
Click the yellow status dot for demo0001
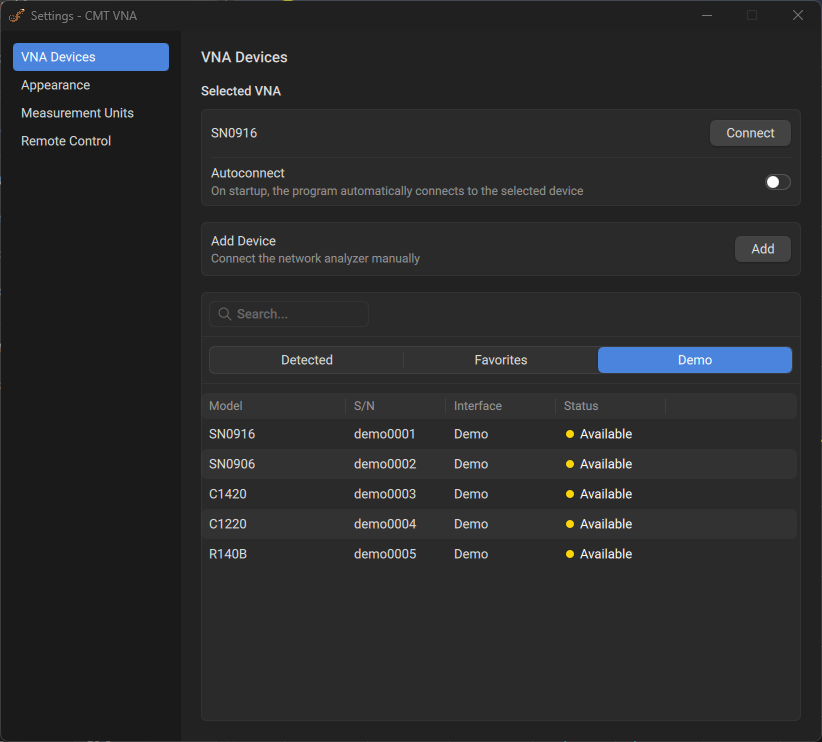click(570, 434)
